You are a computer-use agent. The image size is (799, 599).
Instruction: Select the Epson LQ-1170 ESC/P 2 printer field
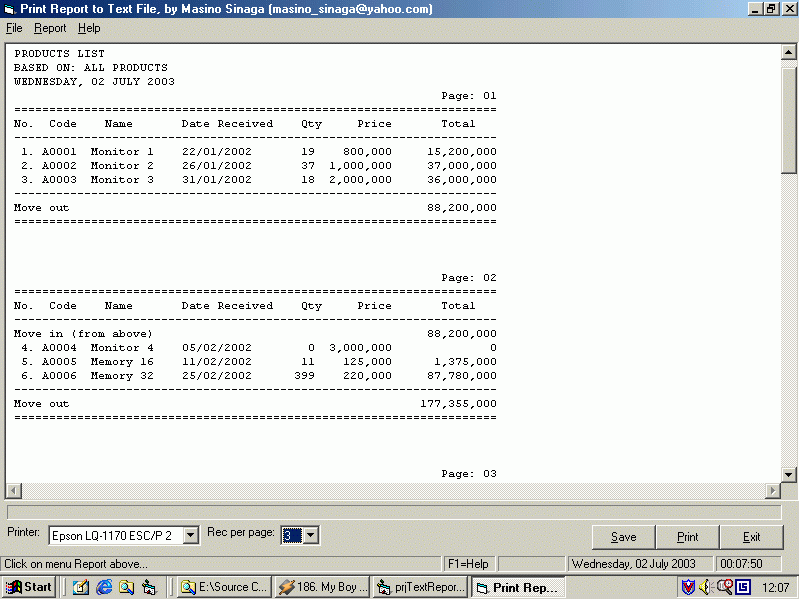click(116, 535)
